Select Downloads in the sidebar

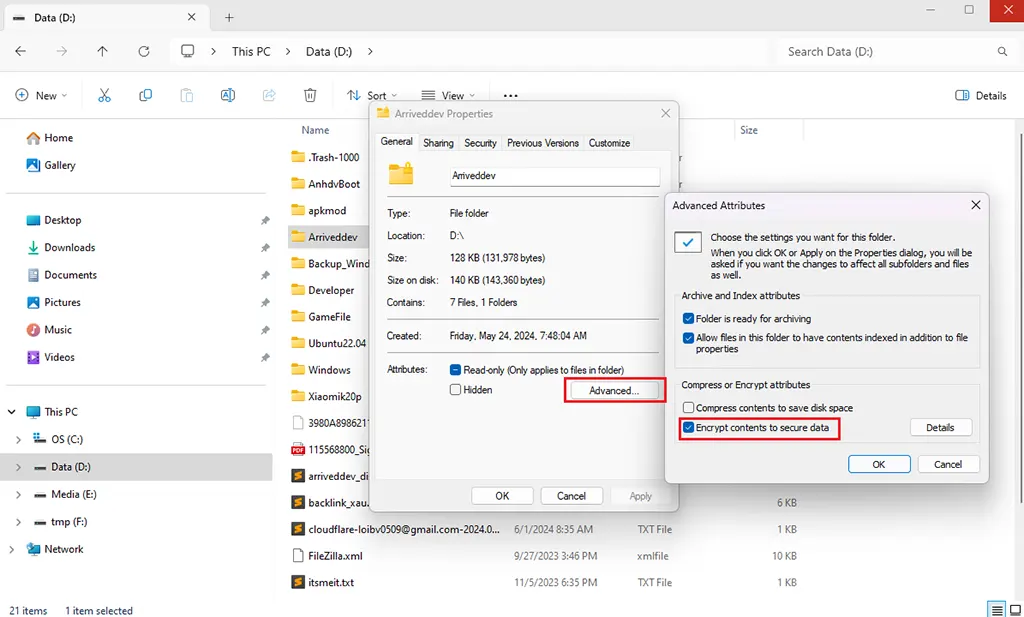[x=69, y=247]
